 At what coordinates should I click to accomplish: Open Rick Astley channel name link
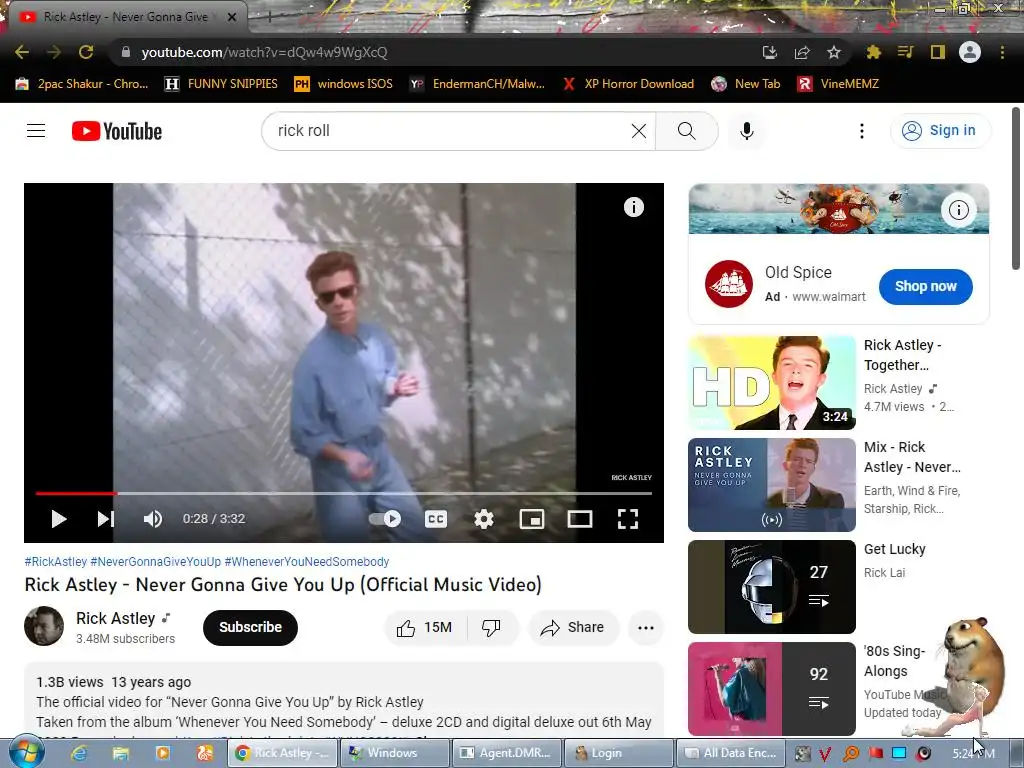115,618
